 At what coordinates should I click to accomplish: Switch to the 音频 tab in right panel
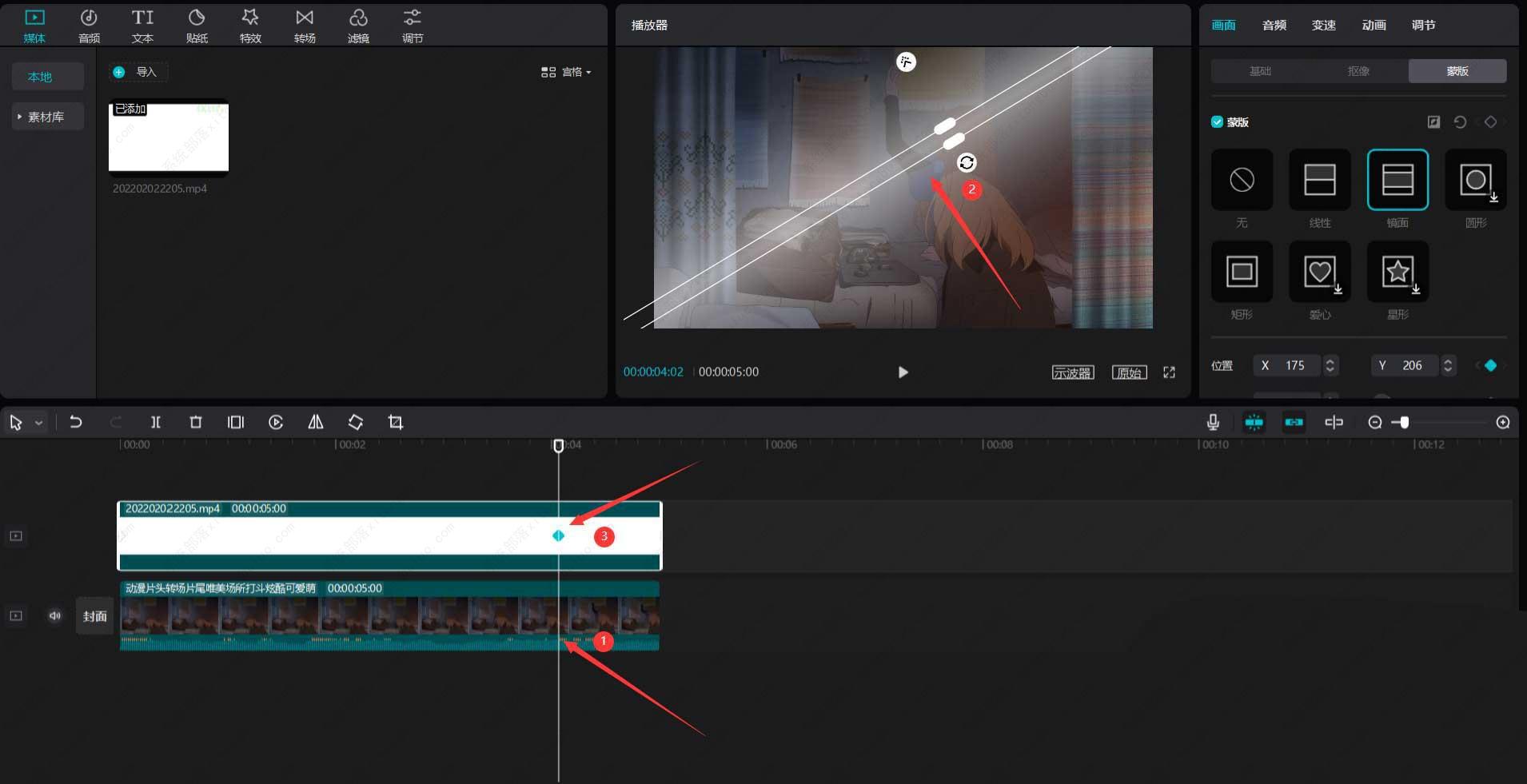coord(1274,26)
